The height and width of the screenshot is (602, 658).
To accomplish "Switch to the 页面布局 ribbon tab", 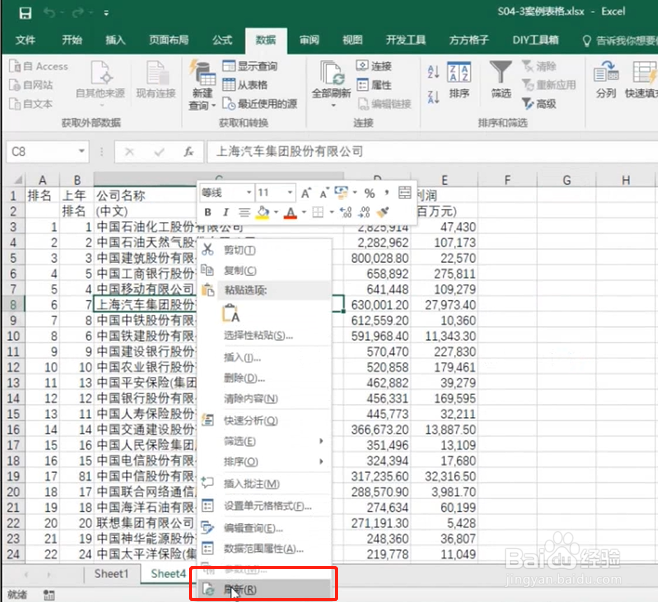I will click(169, 40).
